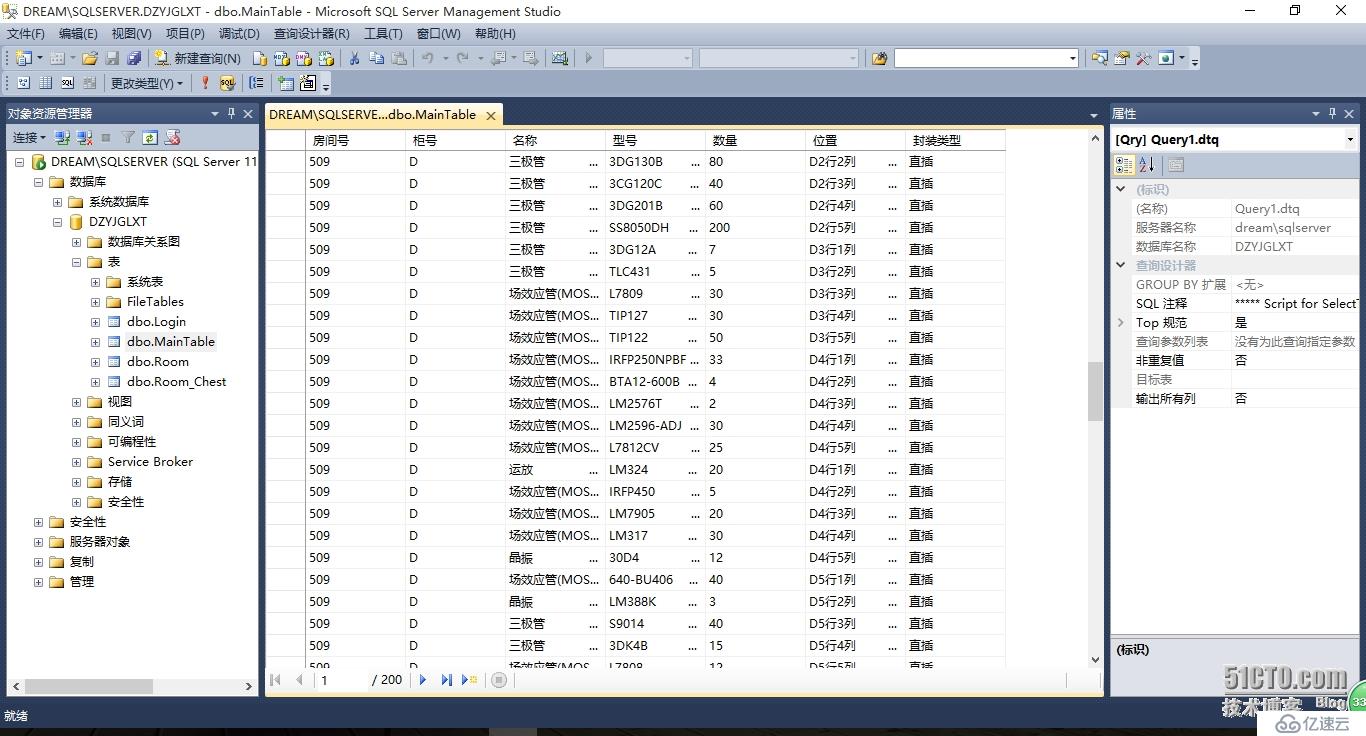The image size is (1366, 736).
Task: Expand the Service Broker node
Action: point(76,462)
